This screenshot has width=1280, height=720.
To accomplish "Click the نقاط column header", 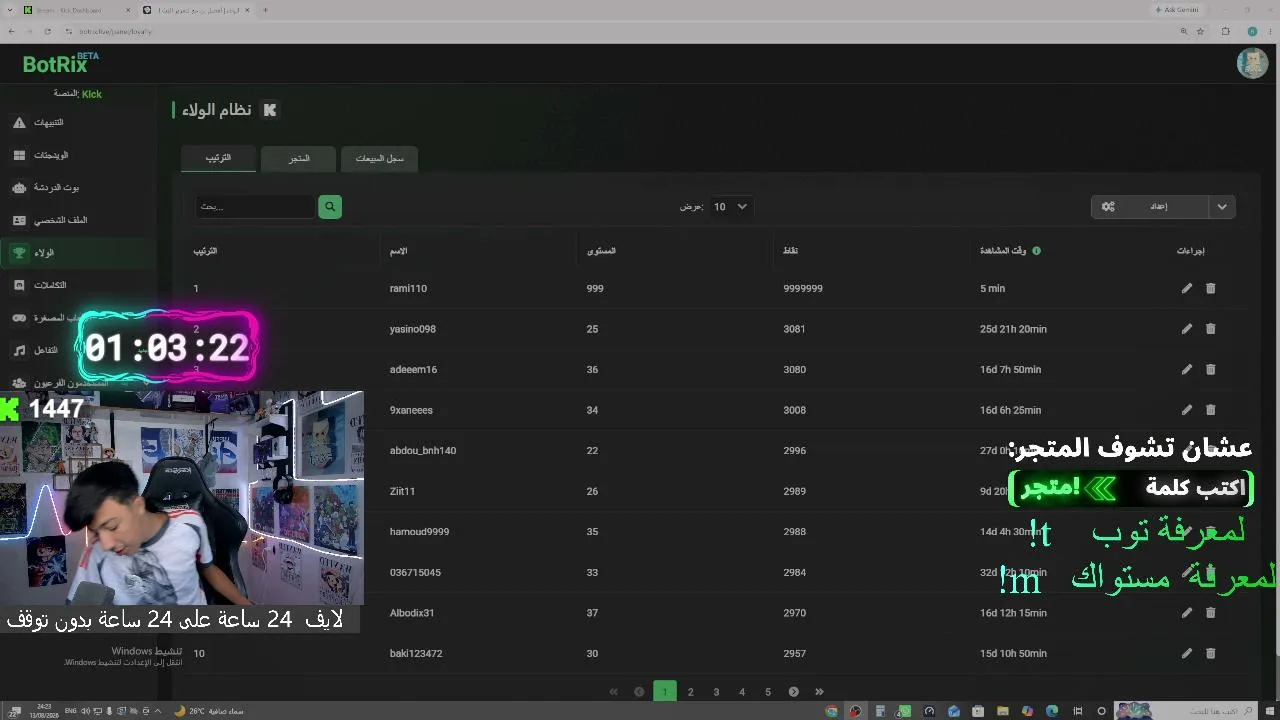I will [790, 251].
